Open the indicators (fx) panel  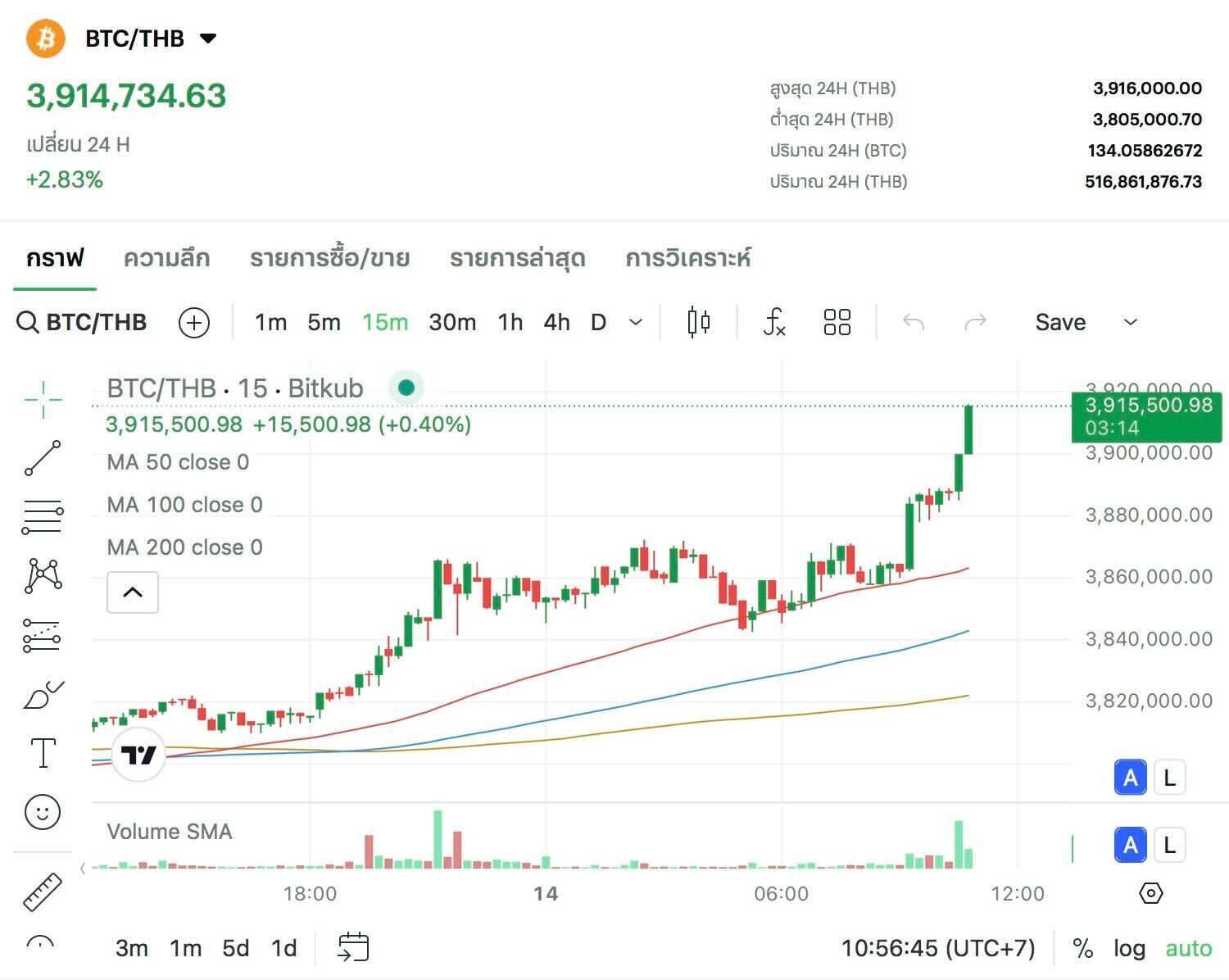773,322
